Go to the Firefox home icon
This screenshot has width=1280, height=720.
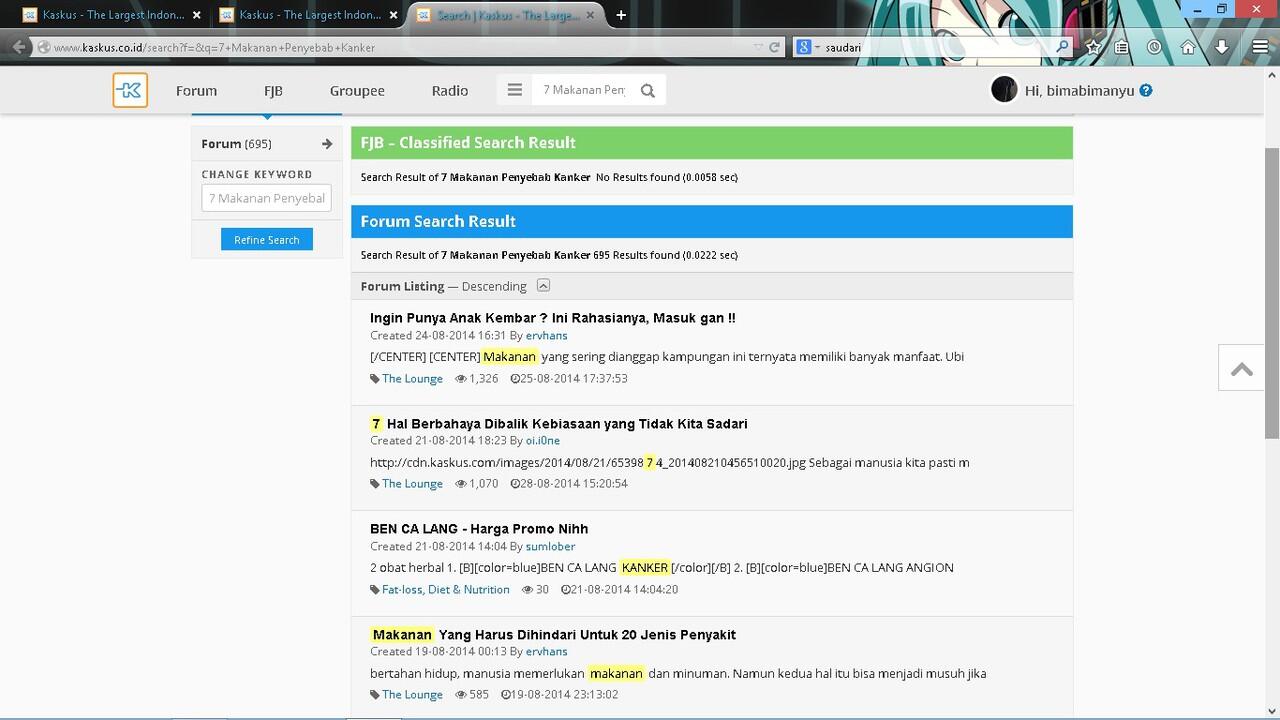point(1188,47)
